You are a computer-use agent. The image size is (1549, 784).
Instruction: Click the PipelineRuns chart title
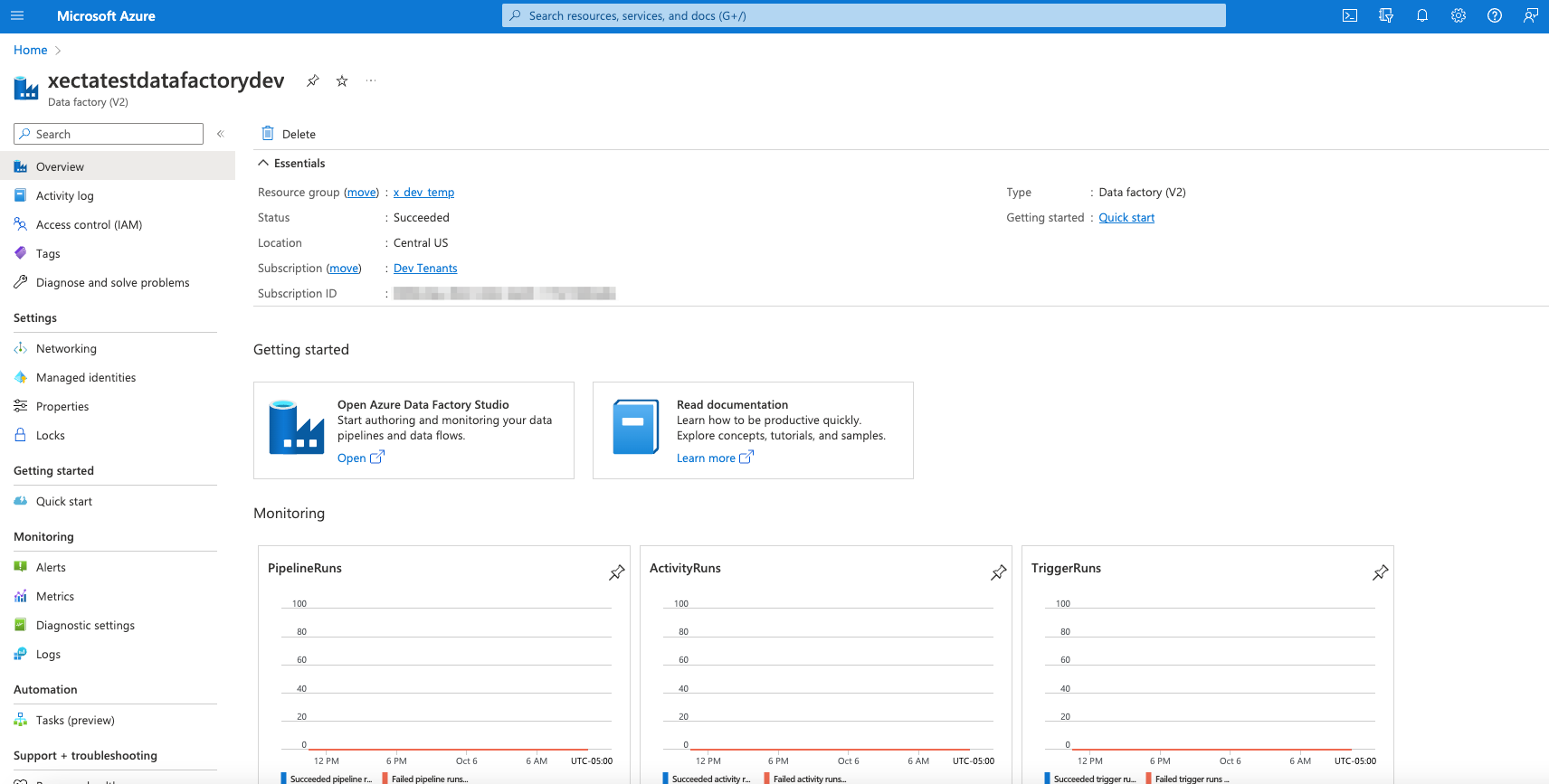305,568
